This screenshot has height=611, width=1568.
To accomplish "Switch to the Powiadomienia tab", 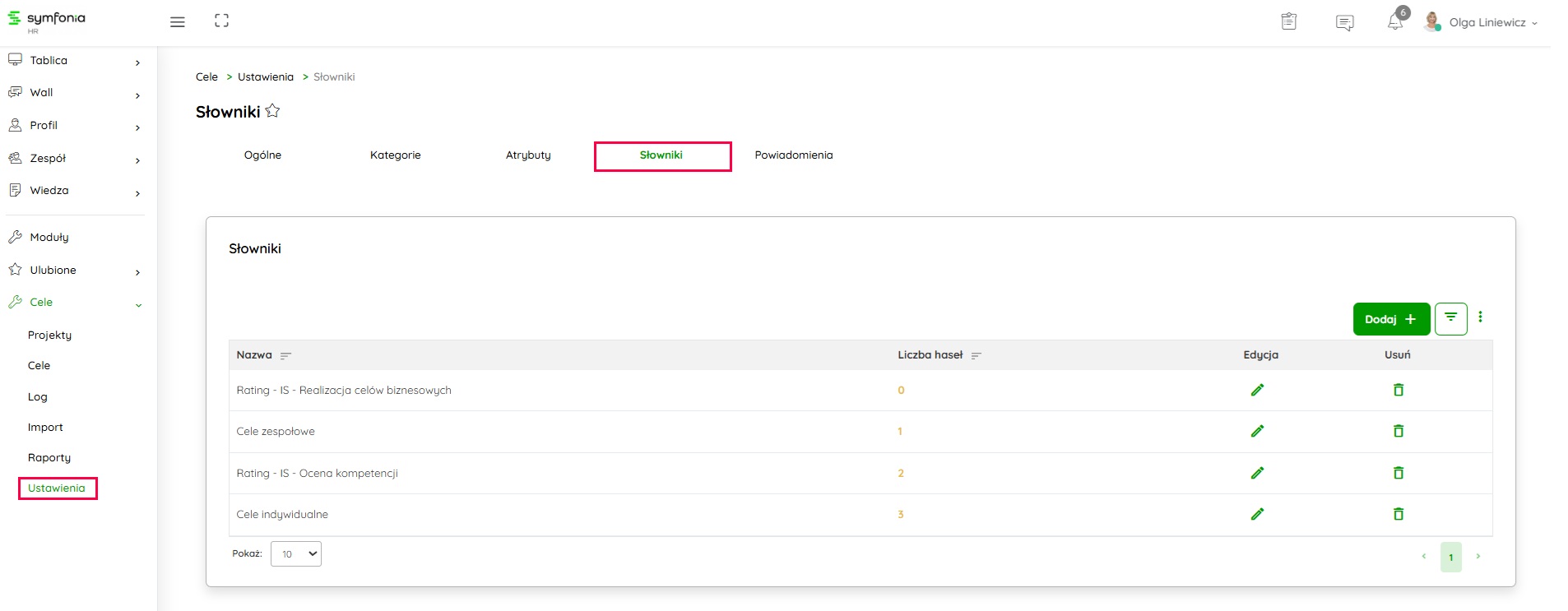I will tap(793, 155).
